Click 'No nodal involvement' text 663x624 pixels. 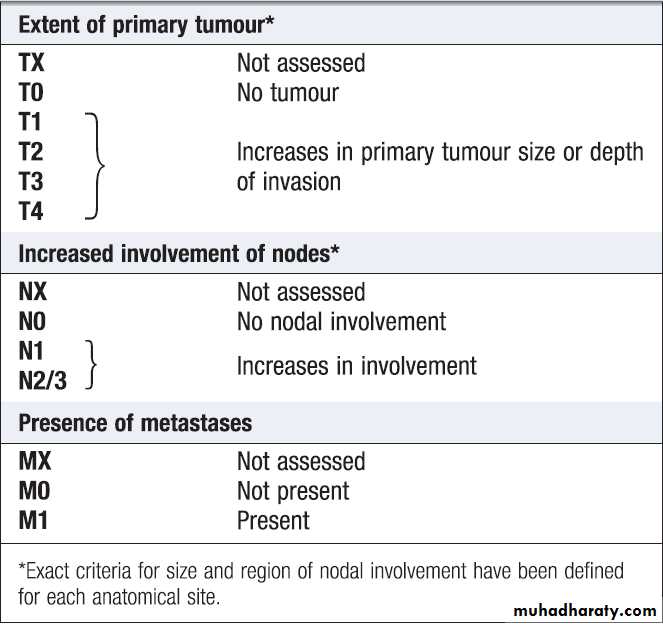coord(341,322)
